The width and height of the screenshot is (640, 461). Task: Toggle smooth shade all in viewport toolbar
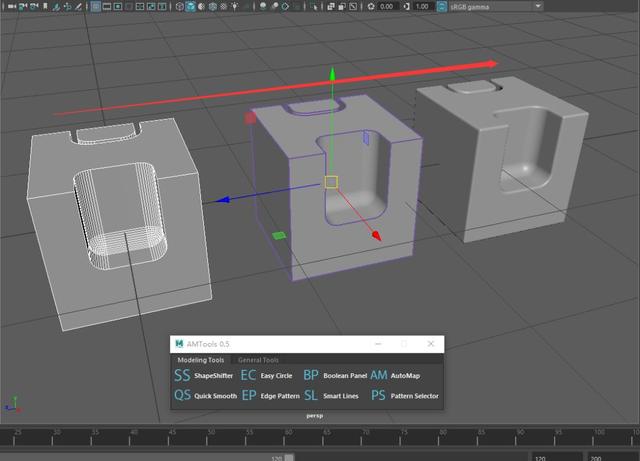[192, 6]
